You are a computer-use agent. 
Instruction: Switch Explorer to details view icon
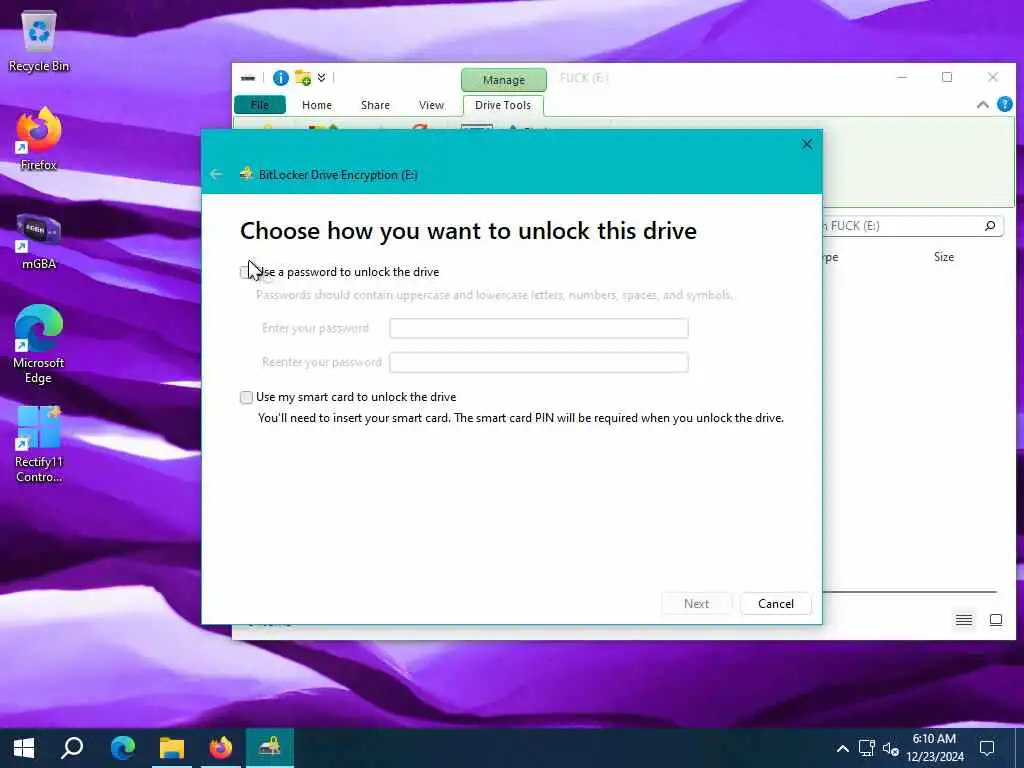[964, 620]
